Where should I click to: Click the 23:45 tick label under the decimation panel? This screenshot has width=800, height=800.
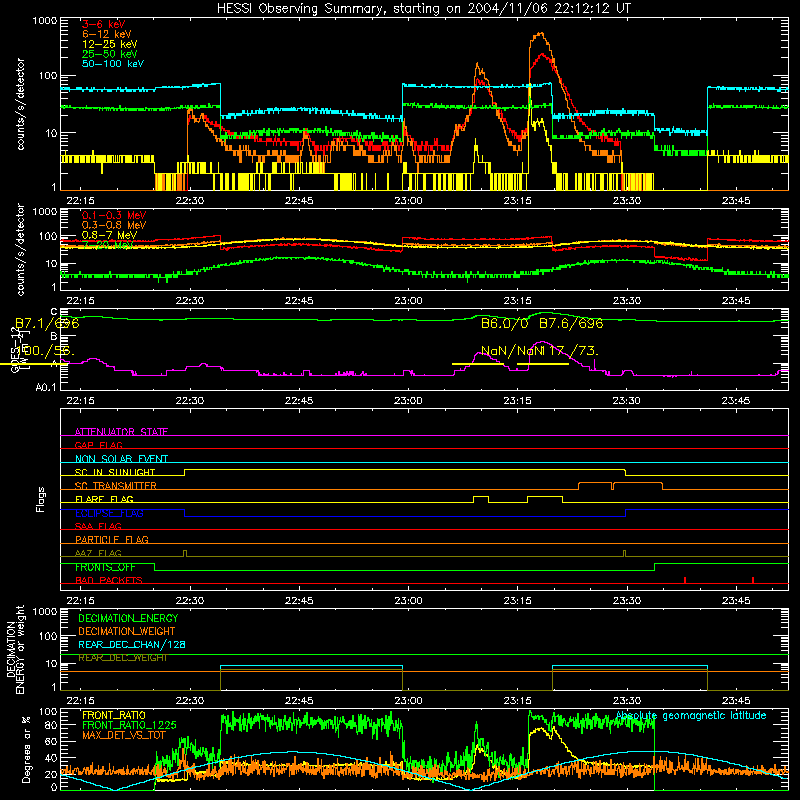(x=736, y=701)
